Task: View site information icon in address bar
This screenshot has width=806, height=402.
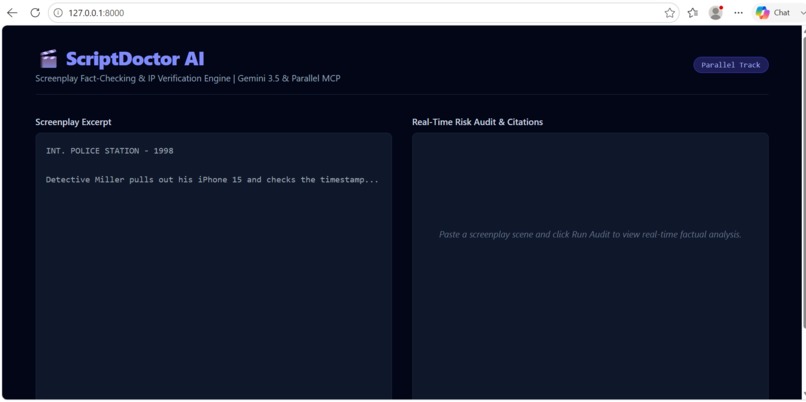Action: click(58, 13)
